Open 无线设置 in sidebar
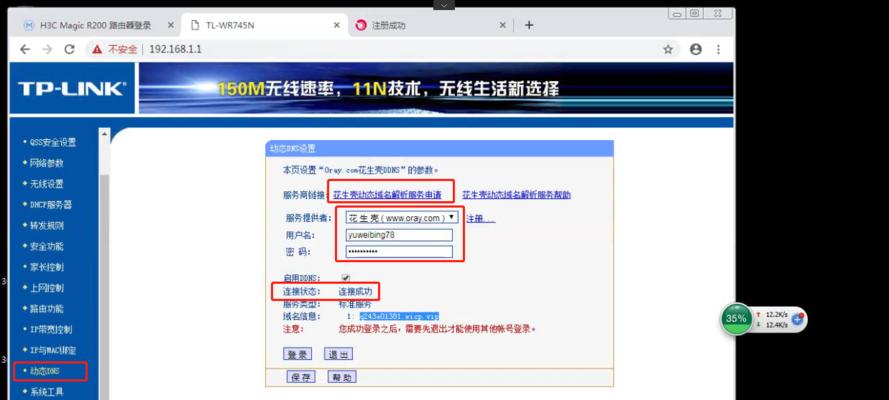The height and width of the screenshot is (400, 889). point(46,184)
